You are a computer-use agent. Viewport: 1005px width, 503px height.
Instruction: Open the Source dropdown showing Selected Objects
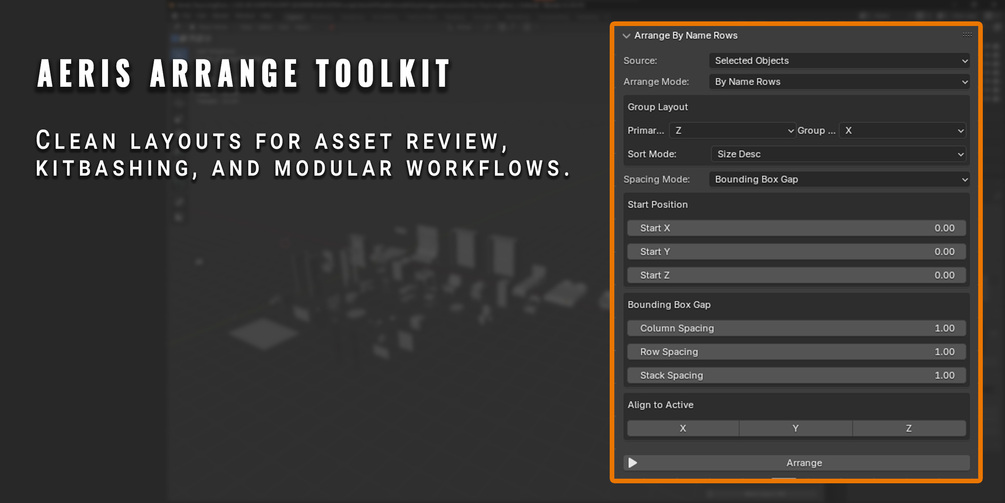point(839,61)
